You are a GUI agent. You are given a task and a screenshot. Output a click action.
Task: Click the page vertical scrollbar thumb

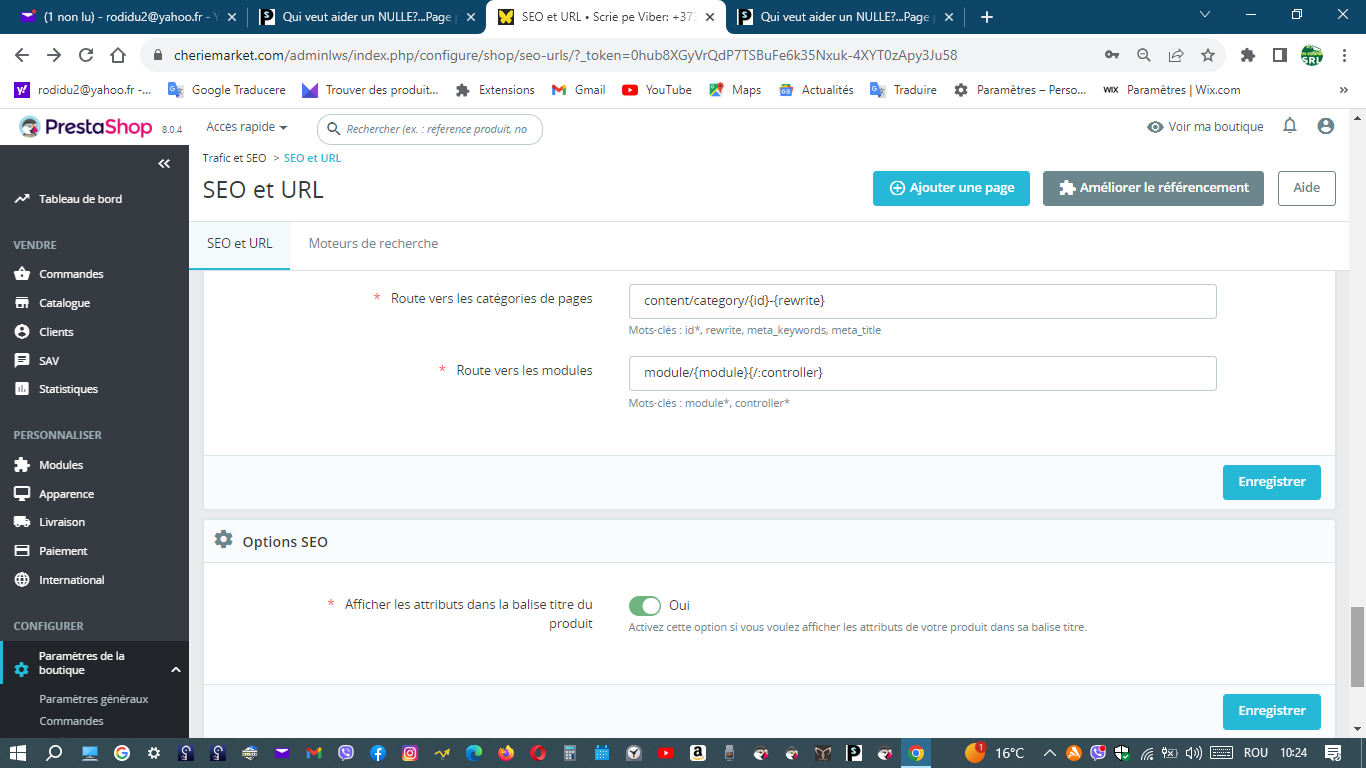[1357, 647]
